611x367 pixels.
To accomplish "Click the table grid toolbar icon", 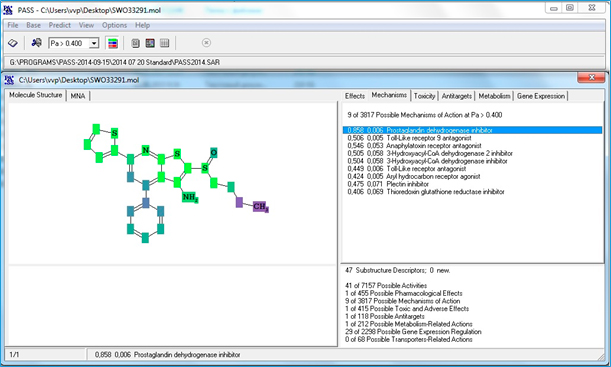I will coord(164,43).
